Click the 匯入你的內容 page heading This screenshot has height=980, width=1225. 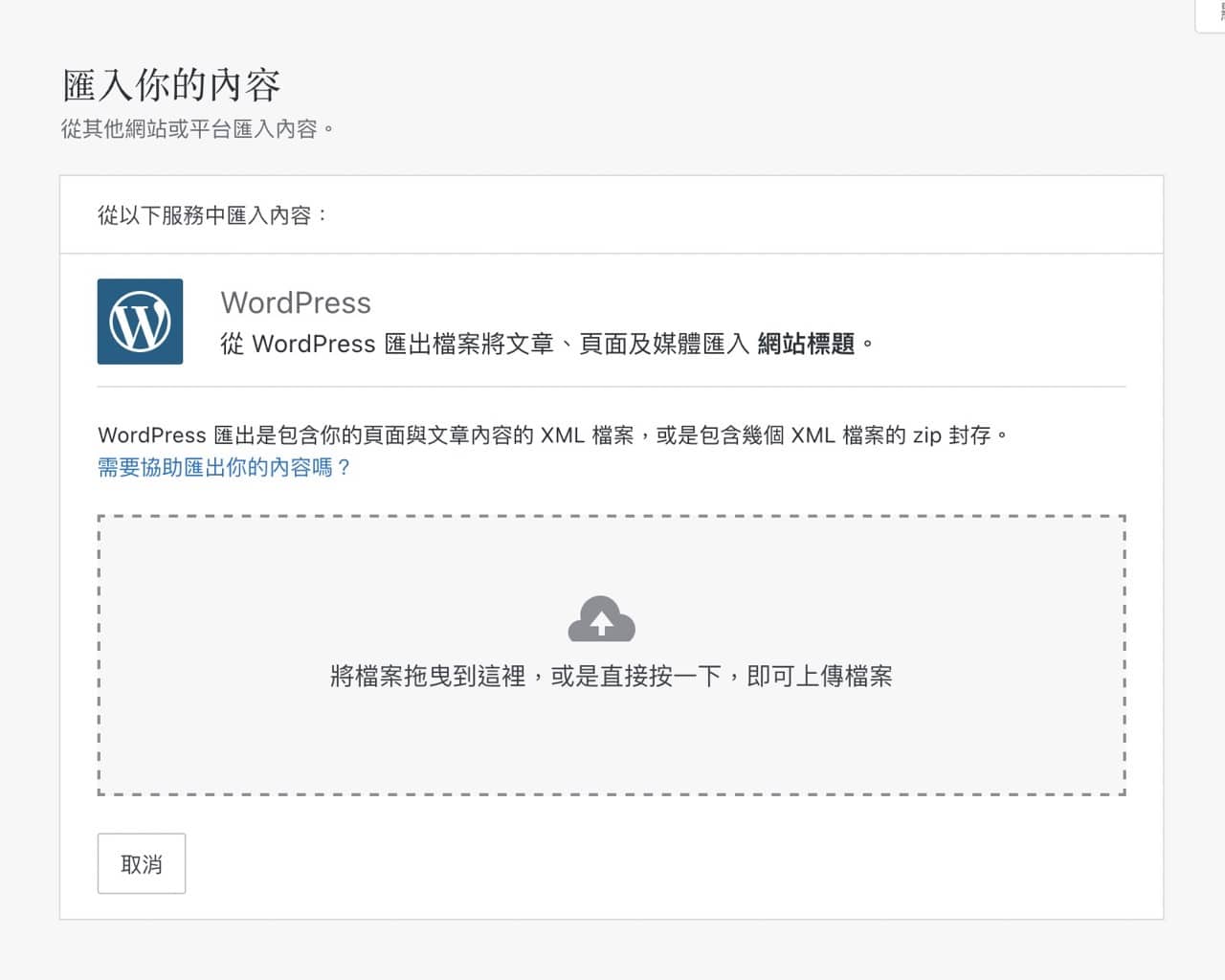click(171, 85)
